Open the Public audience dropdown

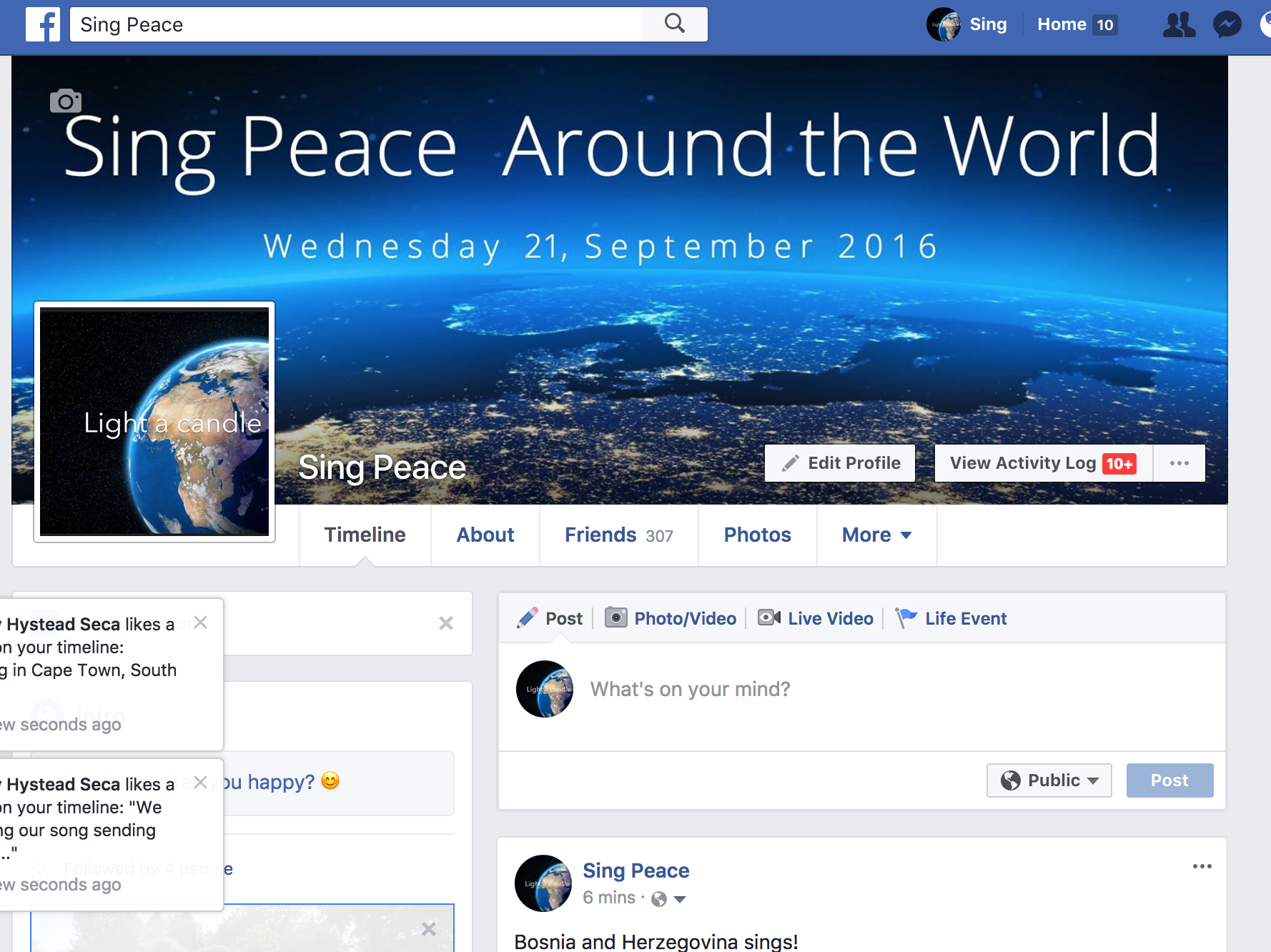[x=1049, y=780]
